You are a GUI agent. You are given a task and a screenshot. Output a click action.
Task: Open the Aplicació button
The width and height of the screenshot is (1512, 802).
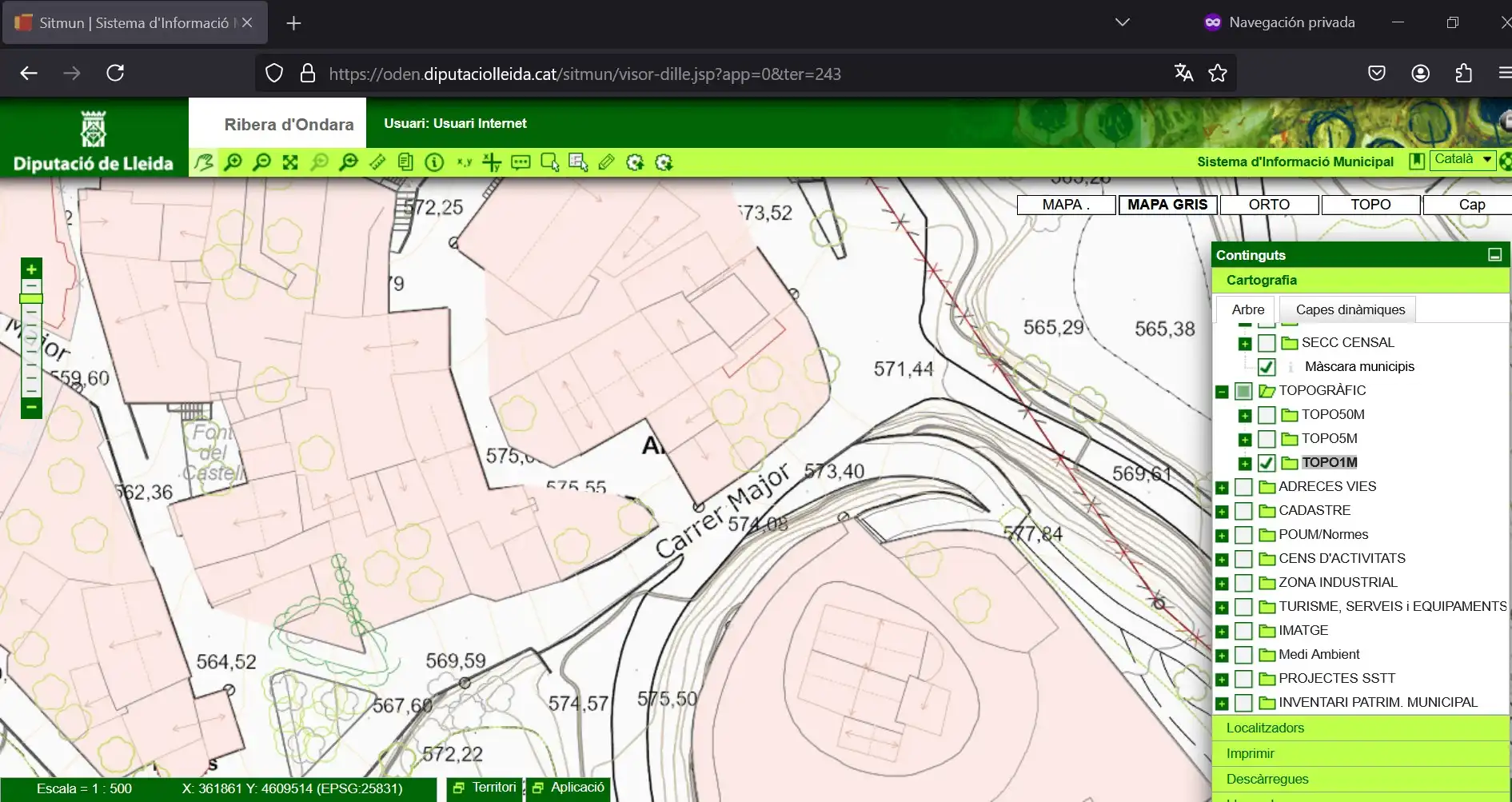(x=568, y=788)
